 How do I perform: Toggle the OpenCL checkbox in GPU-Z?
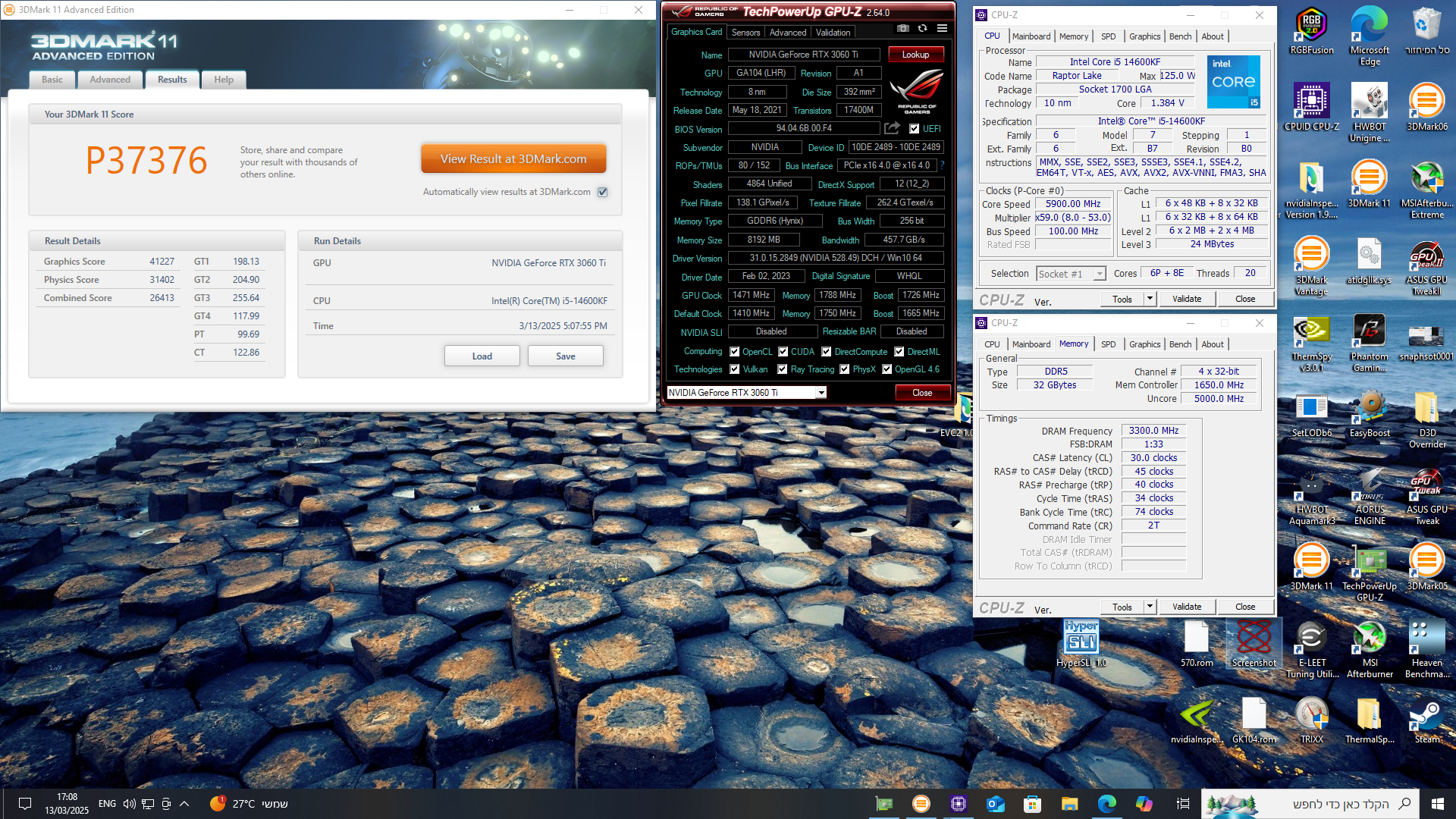coord(734,352)
